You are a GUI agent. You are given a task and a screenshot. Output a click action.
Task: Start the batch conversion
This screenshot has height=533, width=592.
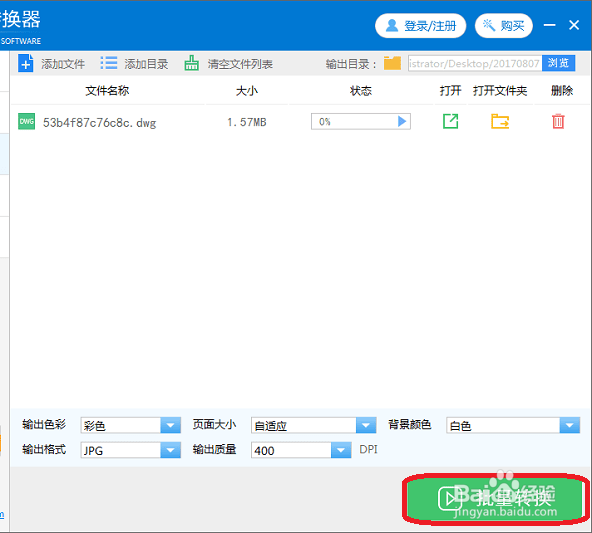tap(495, 499)
